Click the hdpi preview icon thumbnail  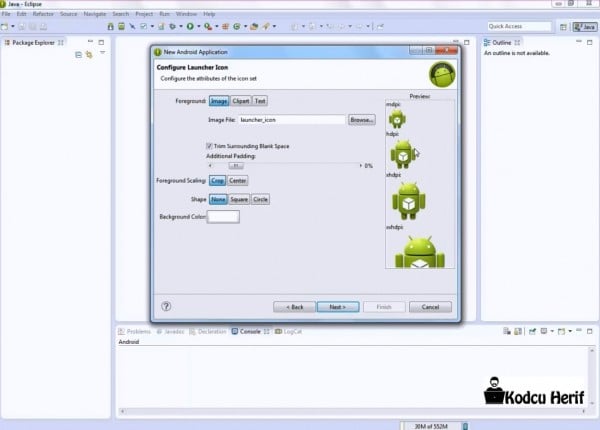pos(403,154)
